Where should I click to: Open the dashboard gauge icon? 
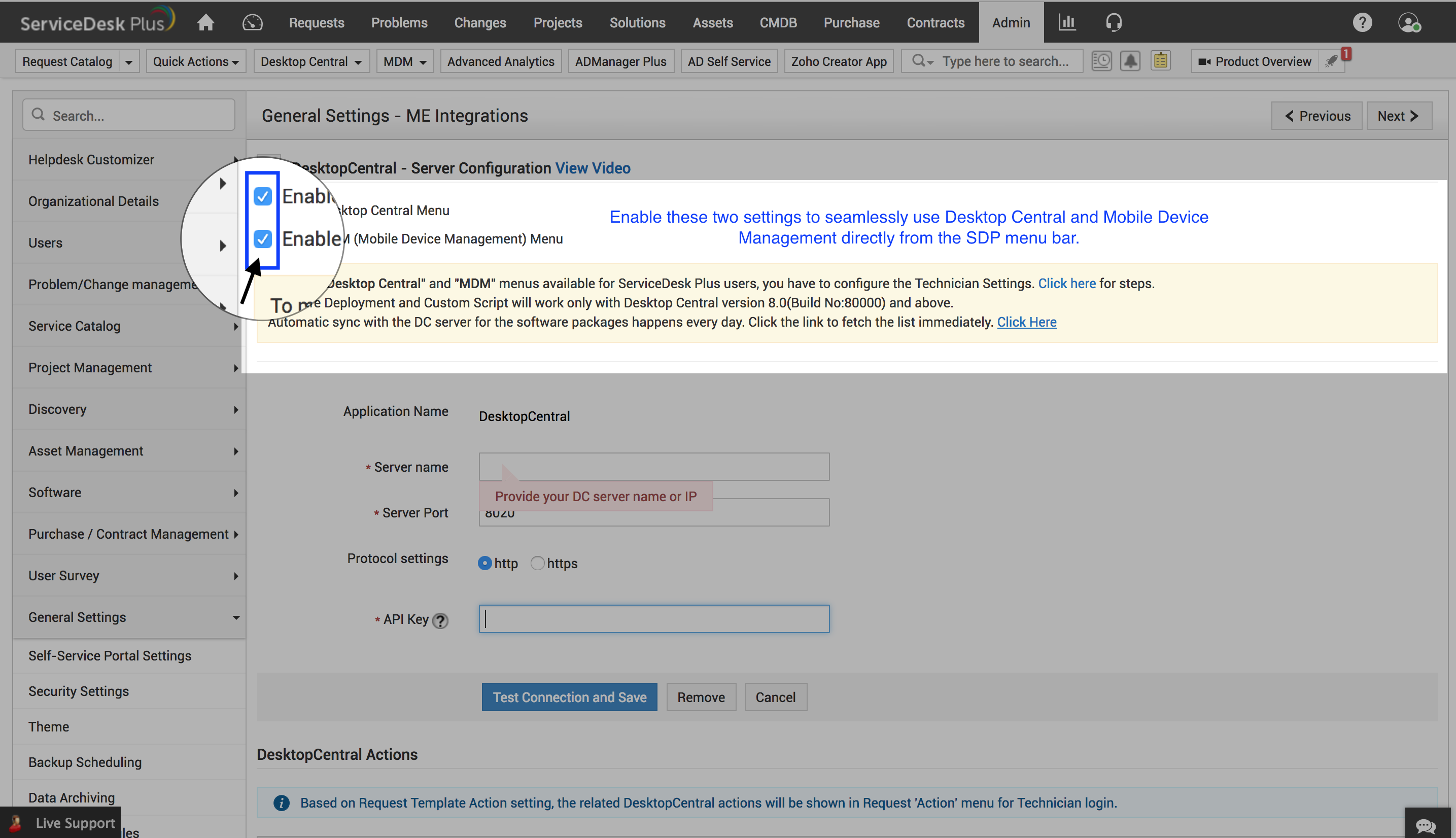(x=252, y=22)
